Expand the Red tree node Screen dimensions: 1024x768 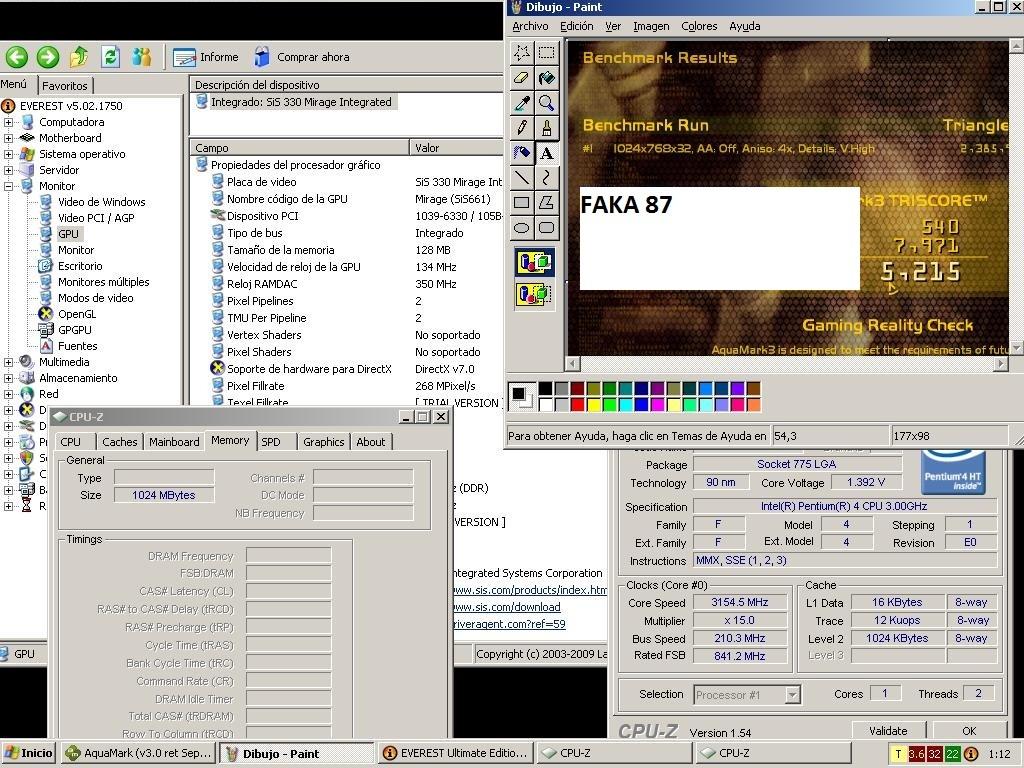tap(8, 394)
